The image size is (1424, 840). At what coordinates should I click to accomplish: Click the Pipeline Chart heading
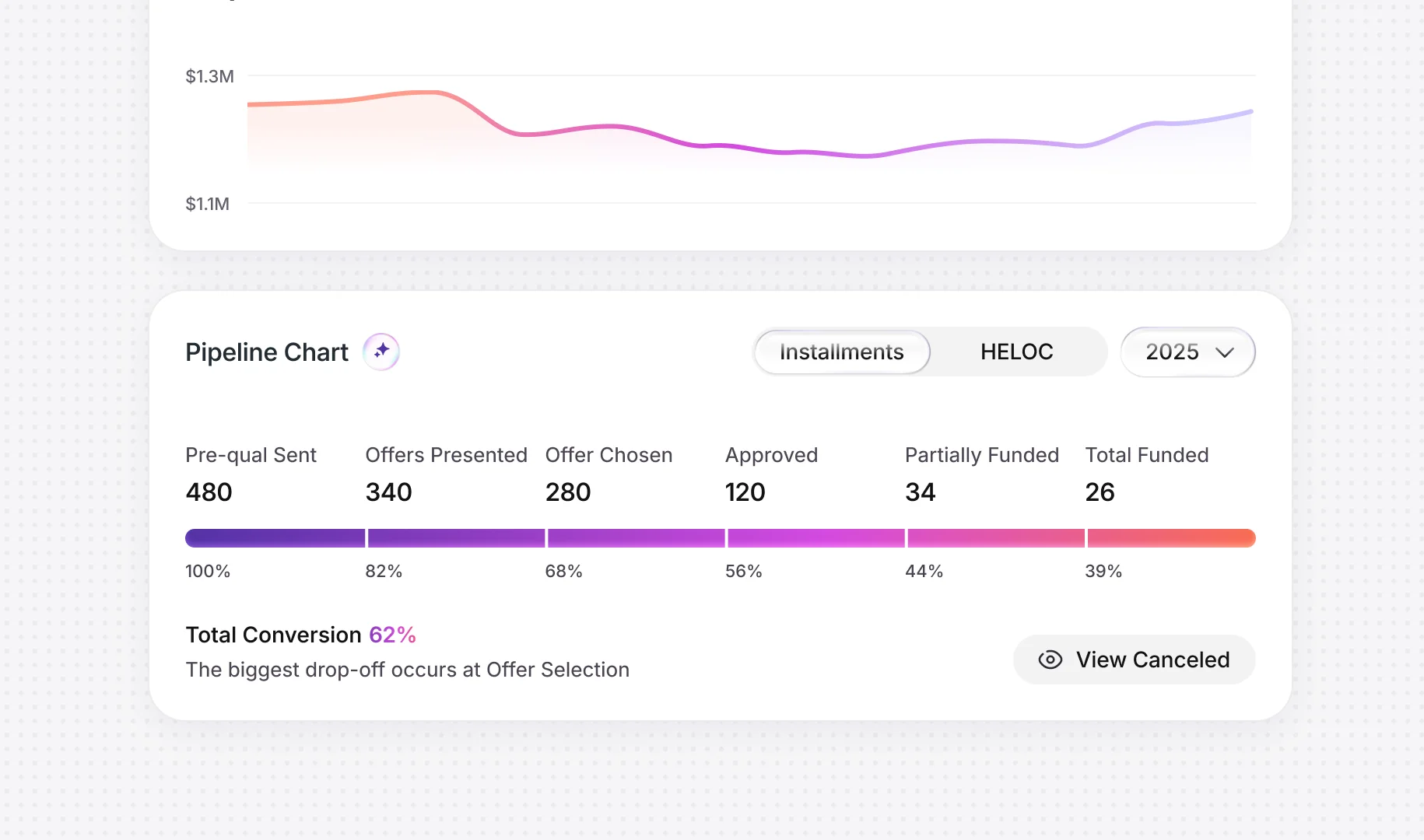267,352
